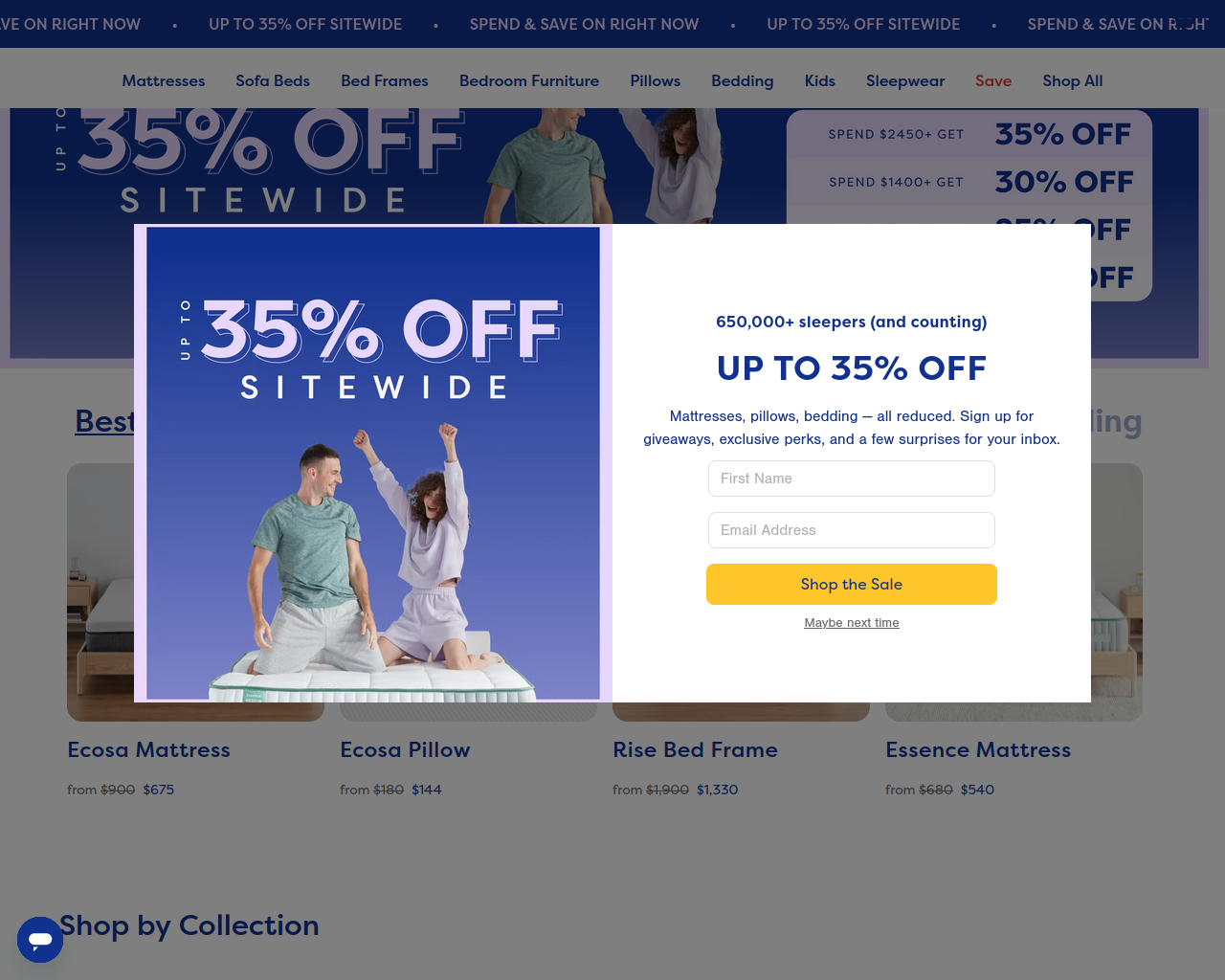Click the 35% off sitewide popup image
1225x980 pixels.
[x=373, y=463]
